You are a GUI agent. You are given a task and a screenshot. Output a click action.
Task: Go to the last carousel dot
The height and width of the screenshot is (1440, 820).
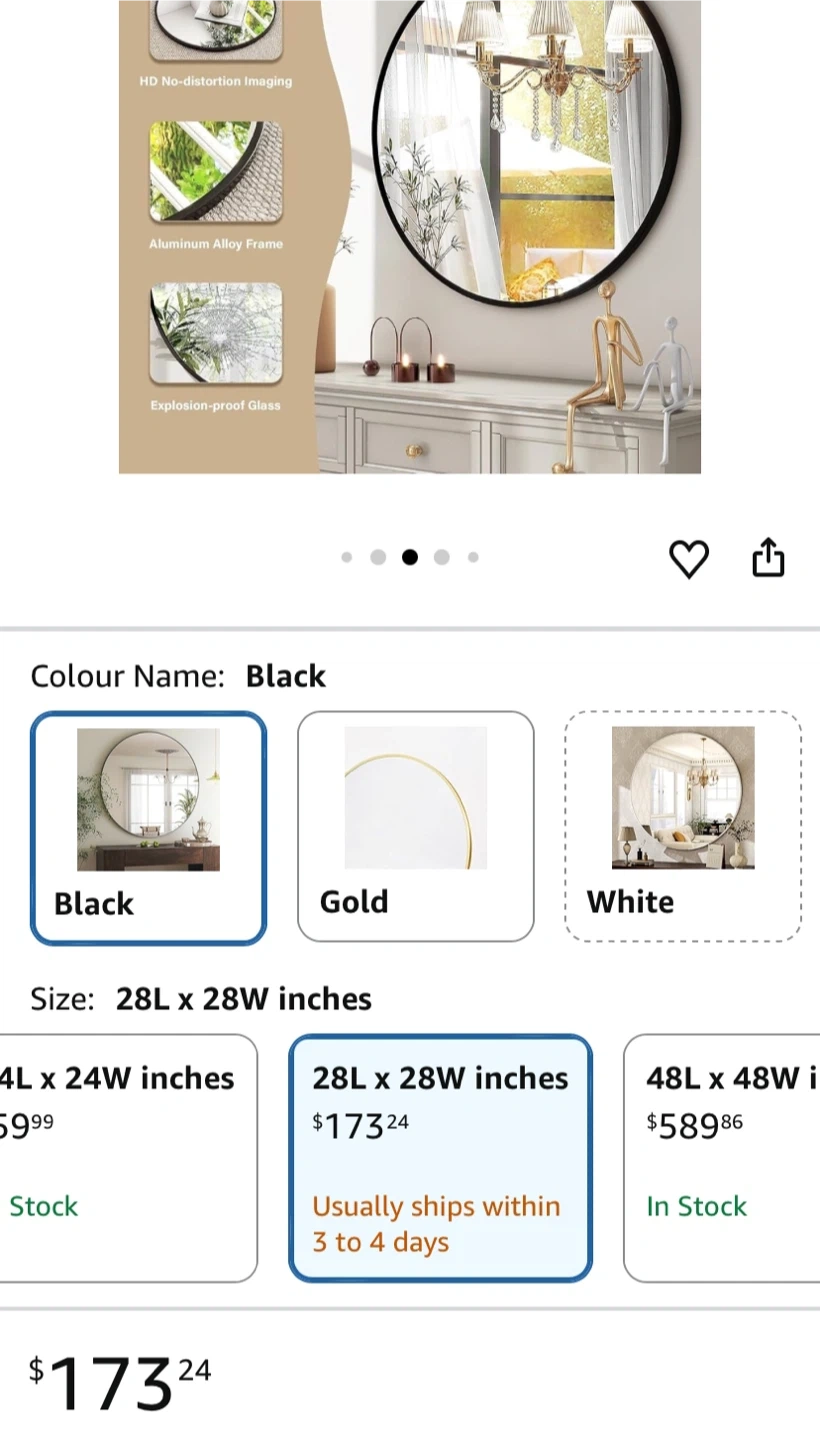(x=473, y=557)
